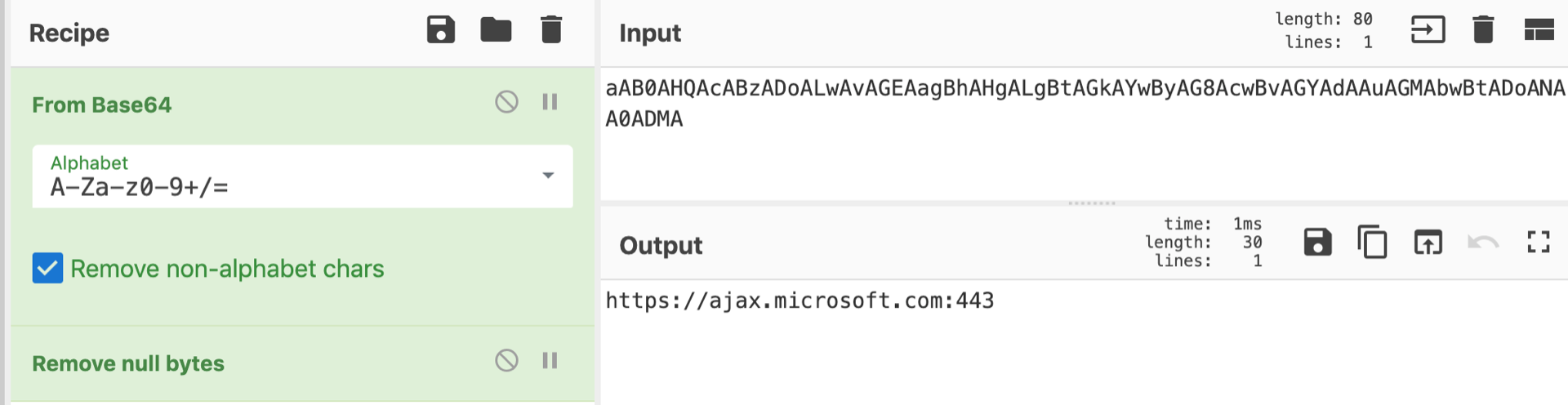Open the Alphabet dropdown arrow
Image resolution: width=1568 pixels, height=405 pixels.
[548, 176]
